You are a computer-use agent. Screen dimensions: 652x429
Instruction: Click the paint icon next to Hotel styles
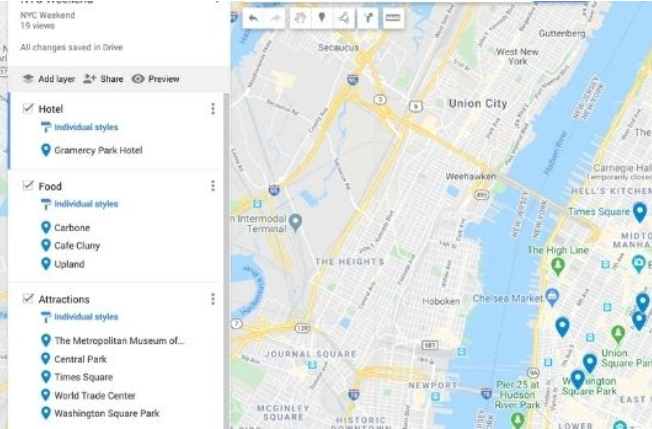(45, 127)
